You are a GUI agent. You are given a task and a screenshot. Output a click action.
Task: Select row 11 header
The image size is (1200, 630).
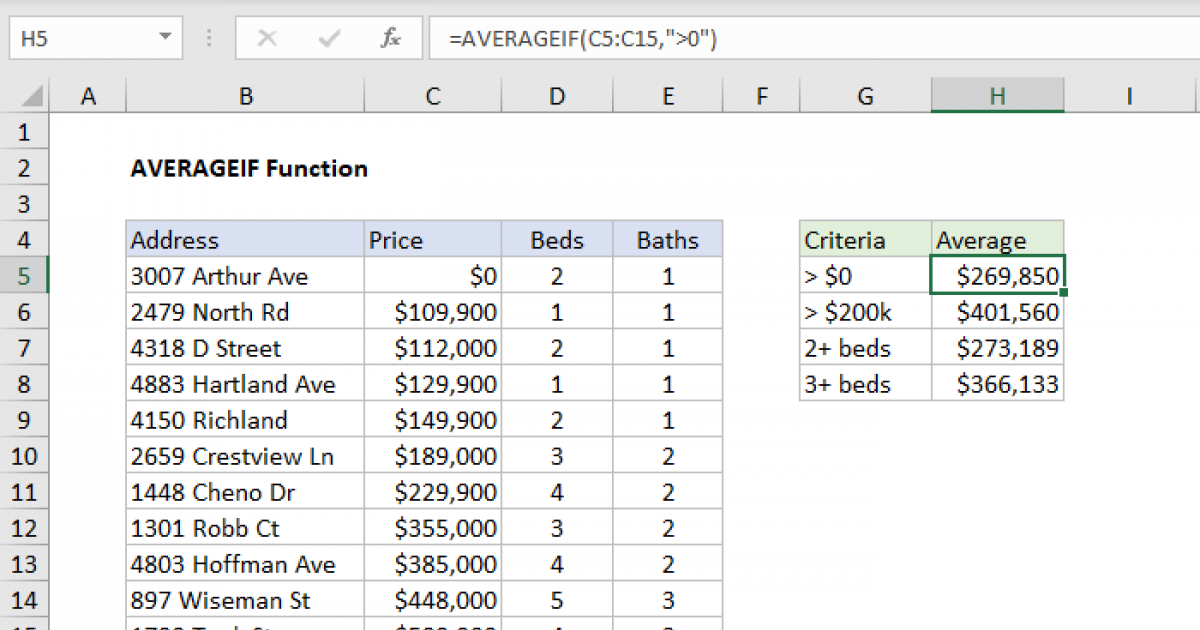[25, 492]
